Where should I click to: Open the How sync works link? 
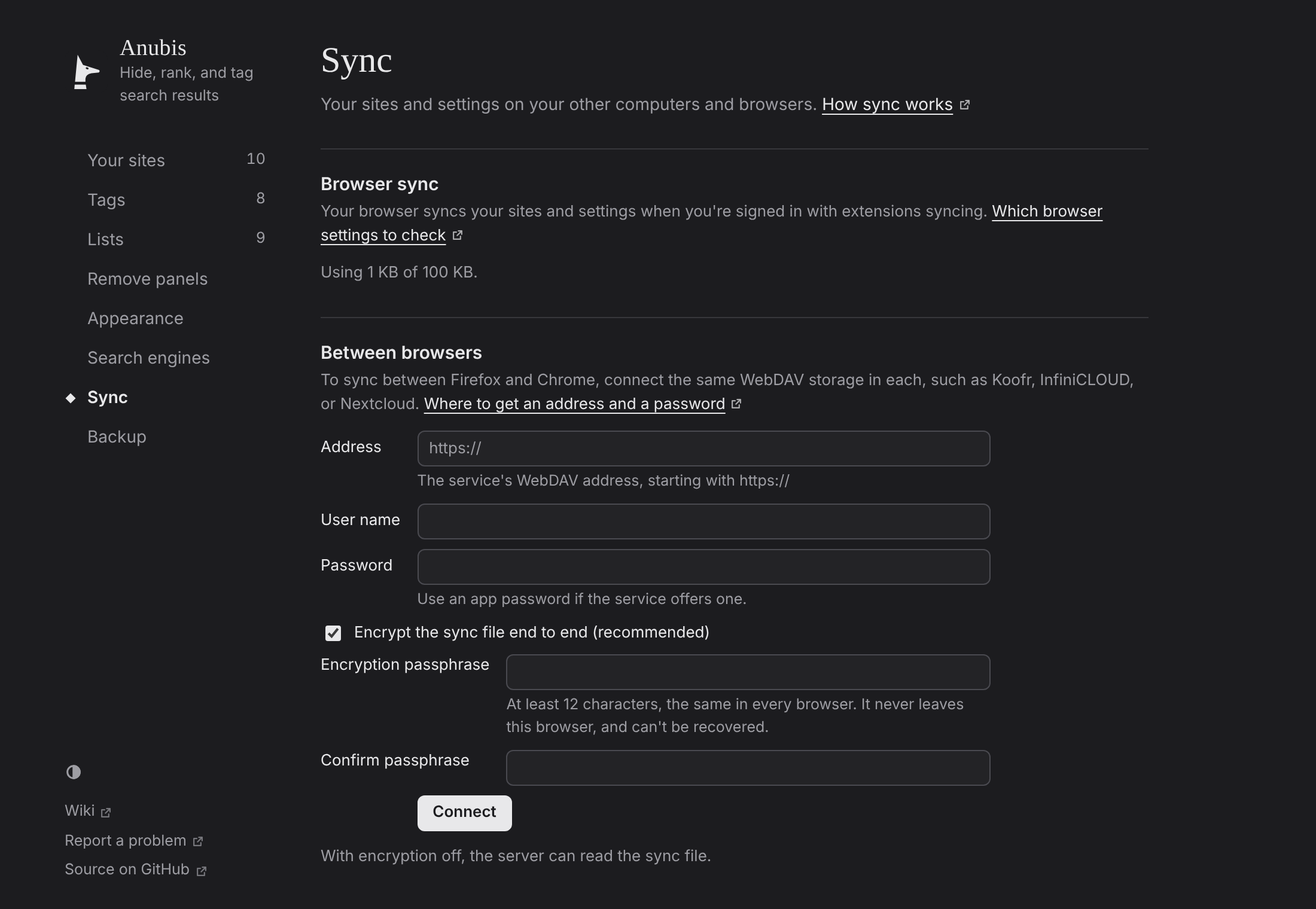[887, 105]
